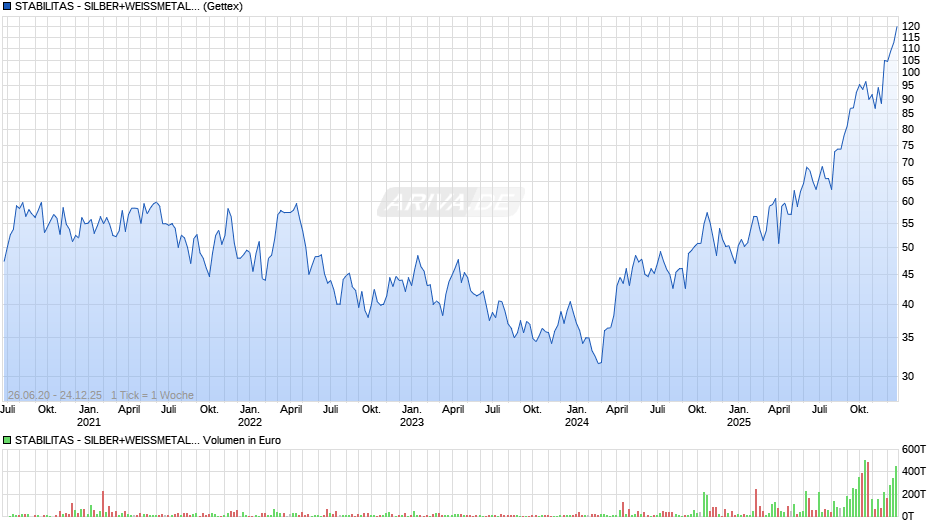940x526 pixels.
Task: Click the 30 price axis label
Action: (x=908, y=376)
